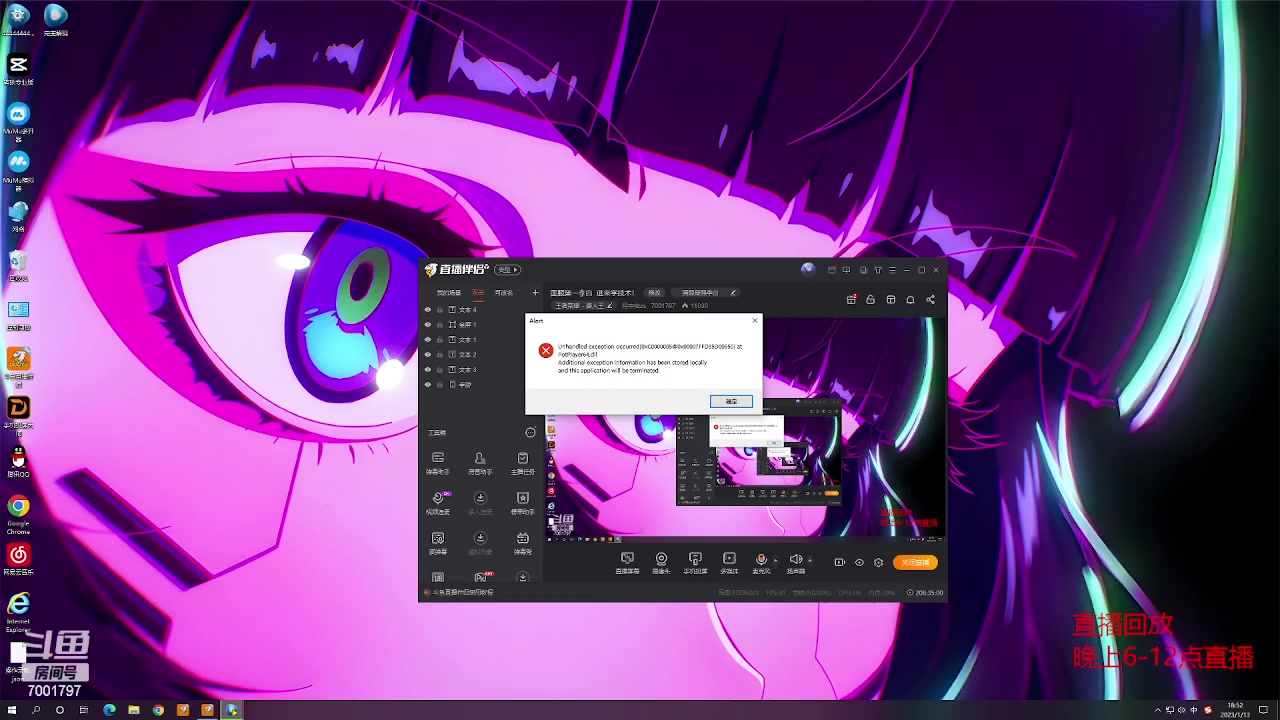Lock the 文本 4 layer
Screen dimensions: 1280x720
(x=439, y=310)
